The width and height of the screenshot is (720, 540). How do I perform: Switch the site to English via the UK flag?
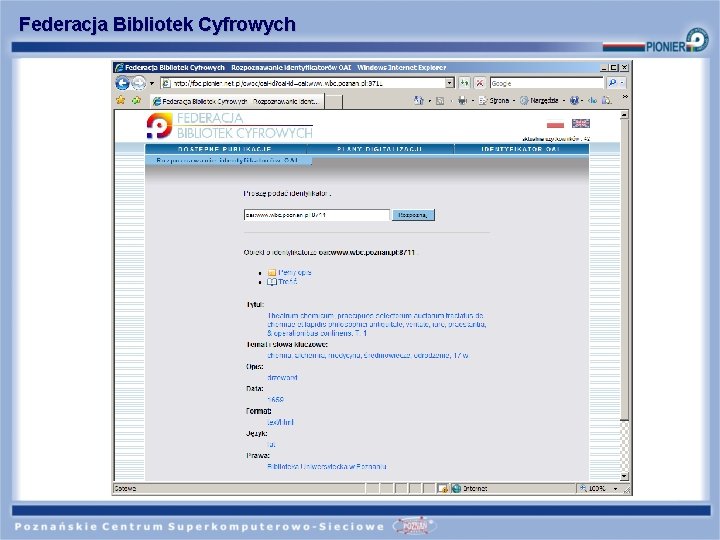click(580, 123)
